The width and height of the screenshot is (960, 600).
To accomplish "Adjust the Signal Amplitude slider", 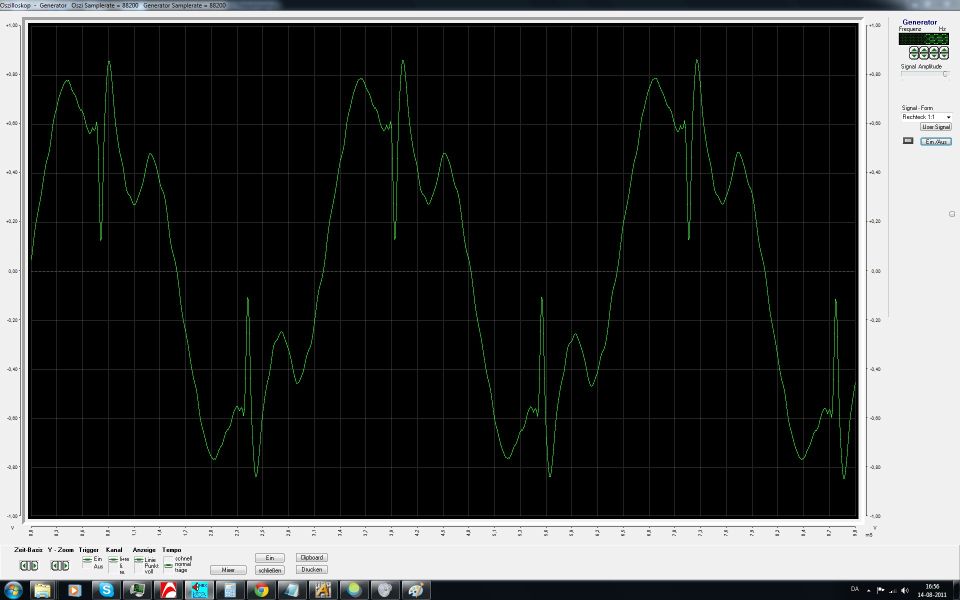I will pyautogui.click(x=925, y=74).
